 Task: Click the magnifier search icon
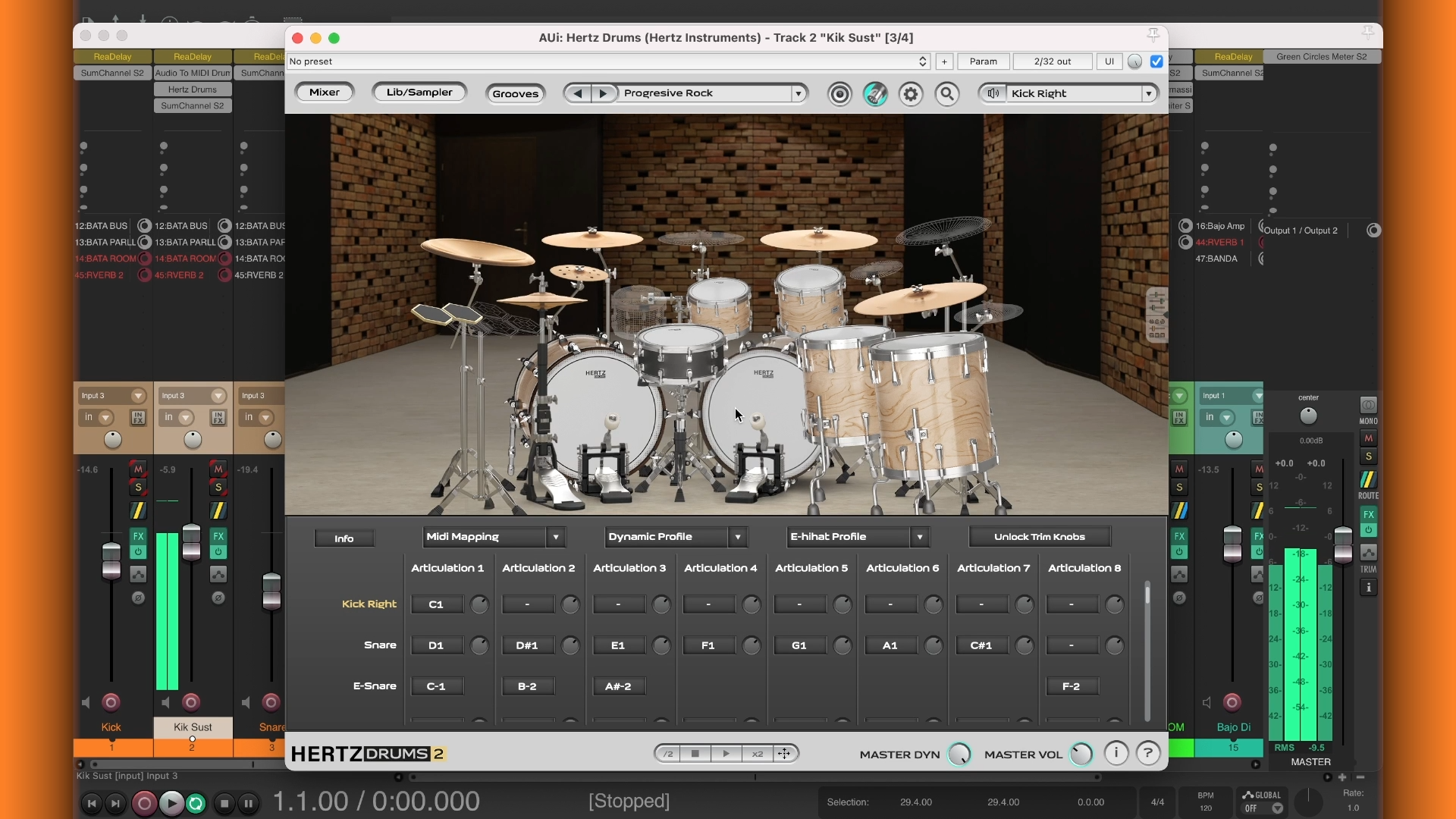coord(946,94)
